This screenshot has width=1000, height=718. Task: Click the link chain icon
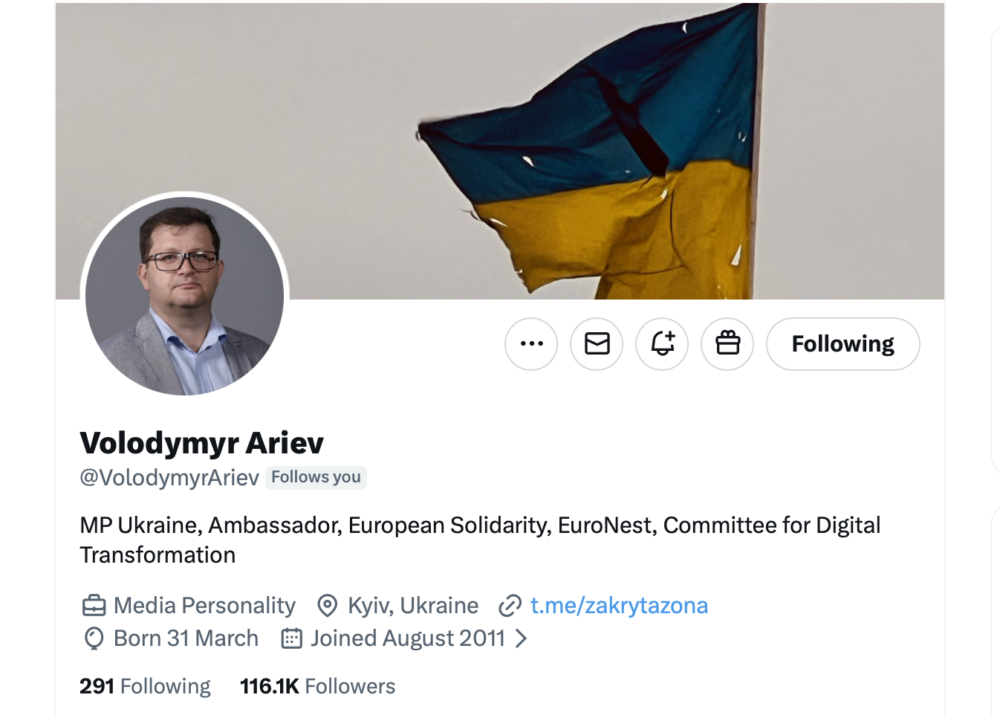tap(510, 606)
